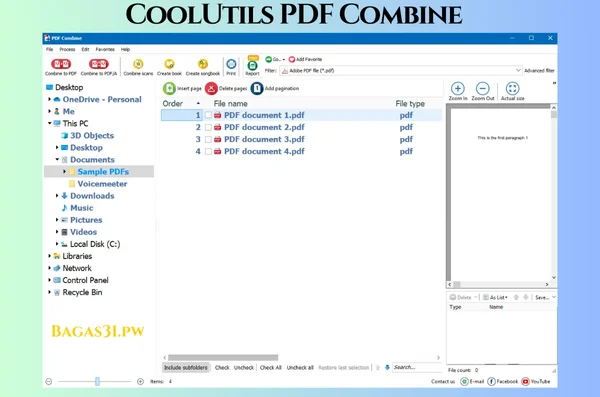The image size is (600, 397).
Task: Check the box for PDF document 2.pdf
Action: [208, 127]
